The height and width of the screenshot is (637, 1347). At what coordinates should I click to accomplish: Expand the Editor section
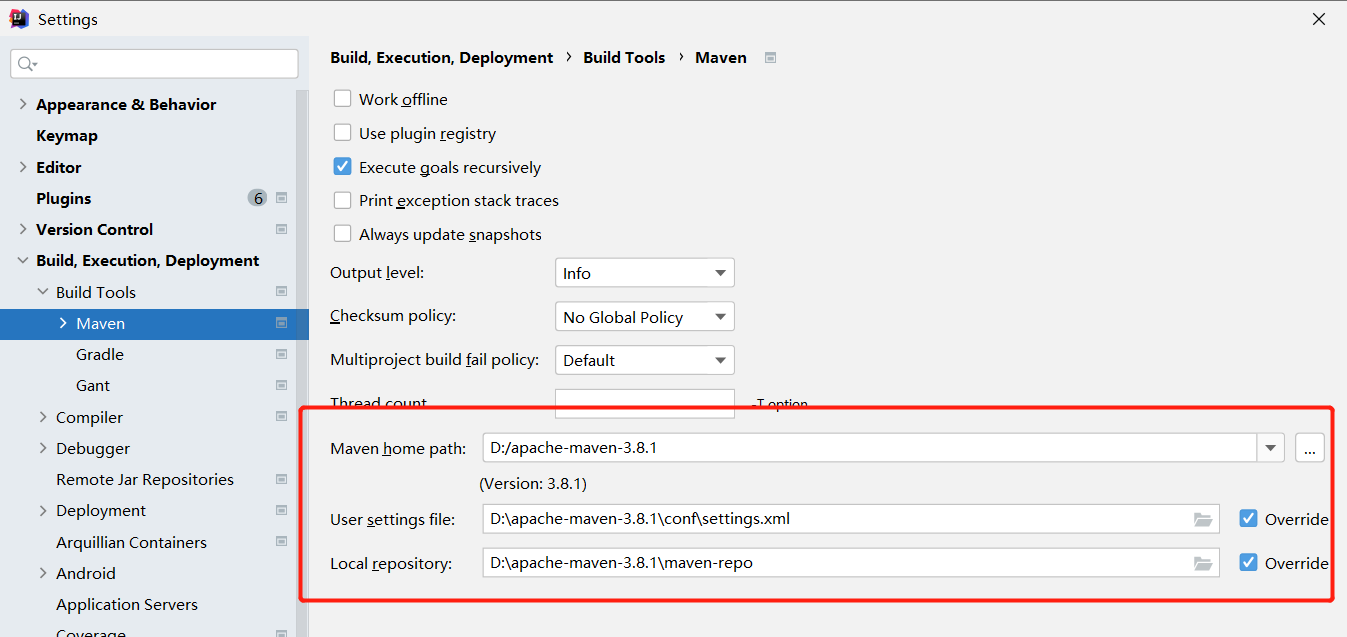point(22,167)
